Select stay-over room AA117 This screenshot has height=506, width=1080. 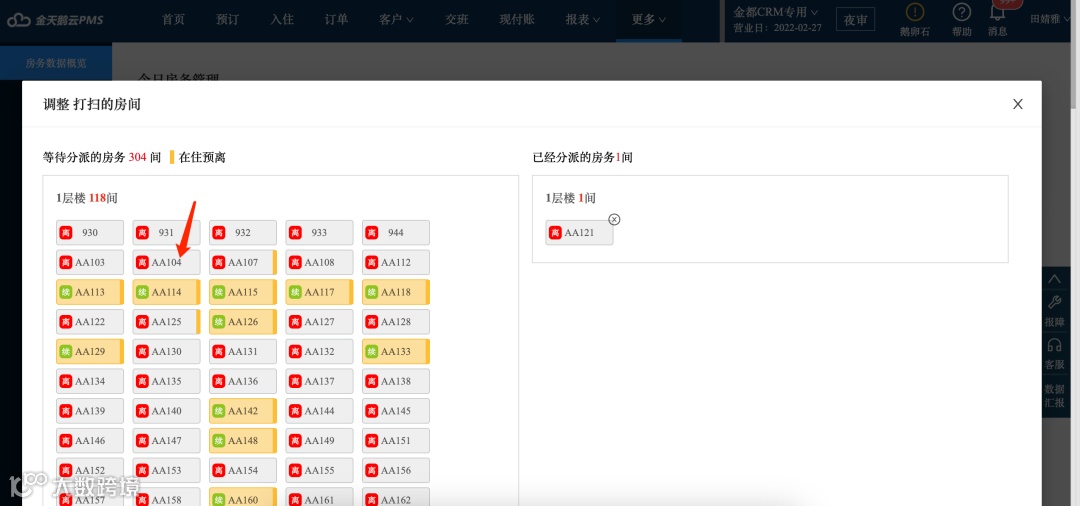click(320, 292)
